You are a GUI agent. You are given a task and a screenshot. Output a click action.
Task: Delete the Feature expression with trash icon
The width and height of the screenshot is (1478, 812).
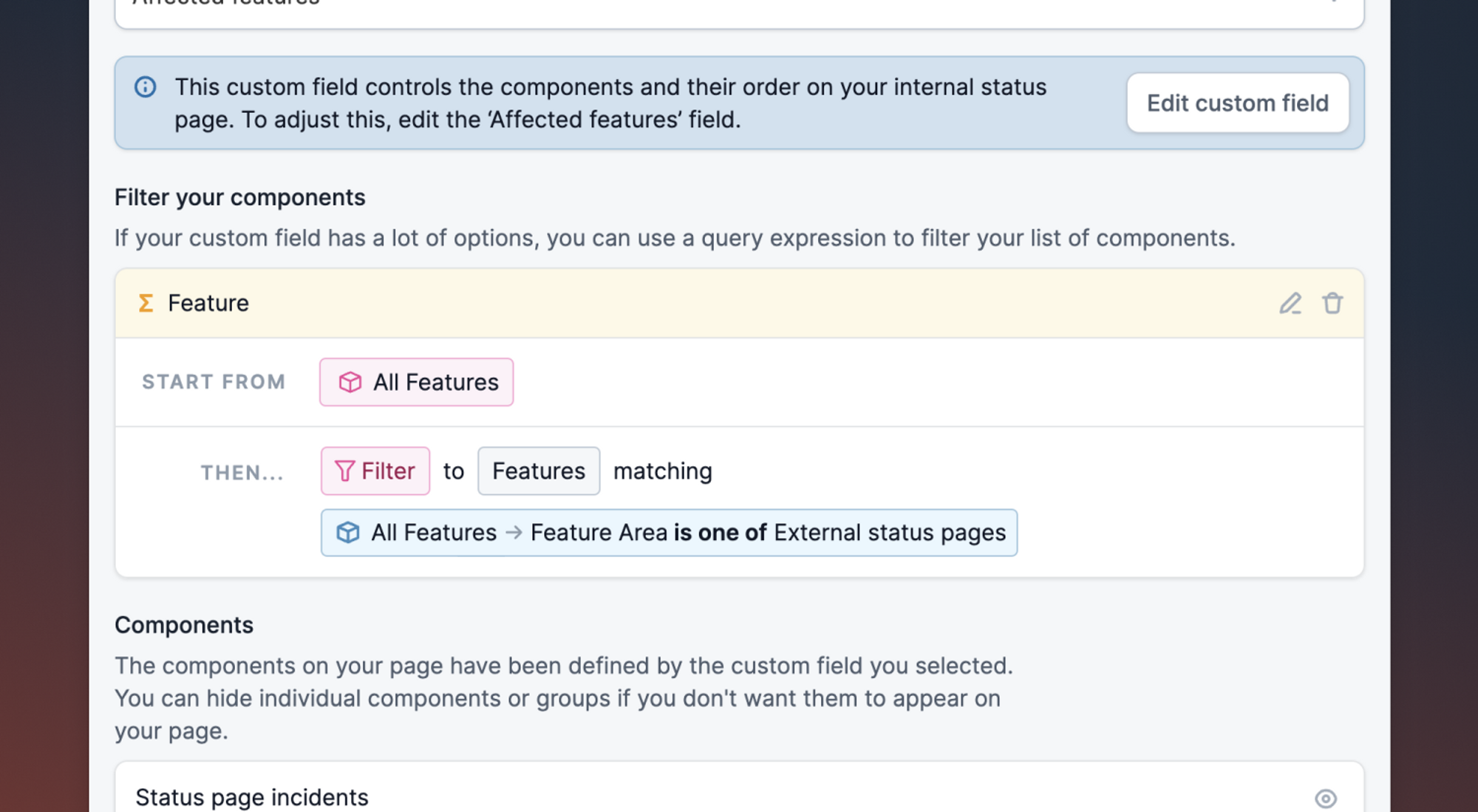(x=1332, y=303)
